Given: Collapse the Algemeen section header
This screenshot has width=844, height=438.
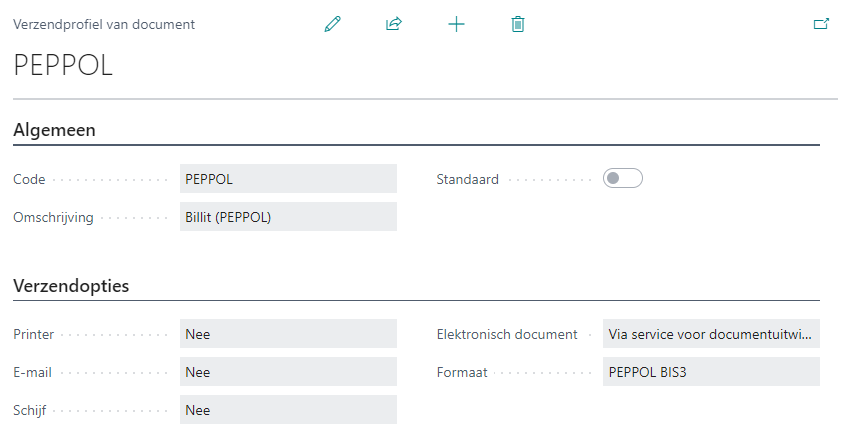Looking at the screenshot, I should [x=54, y=130].
